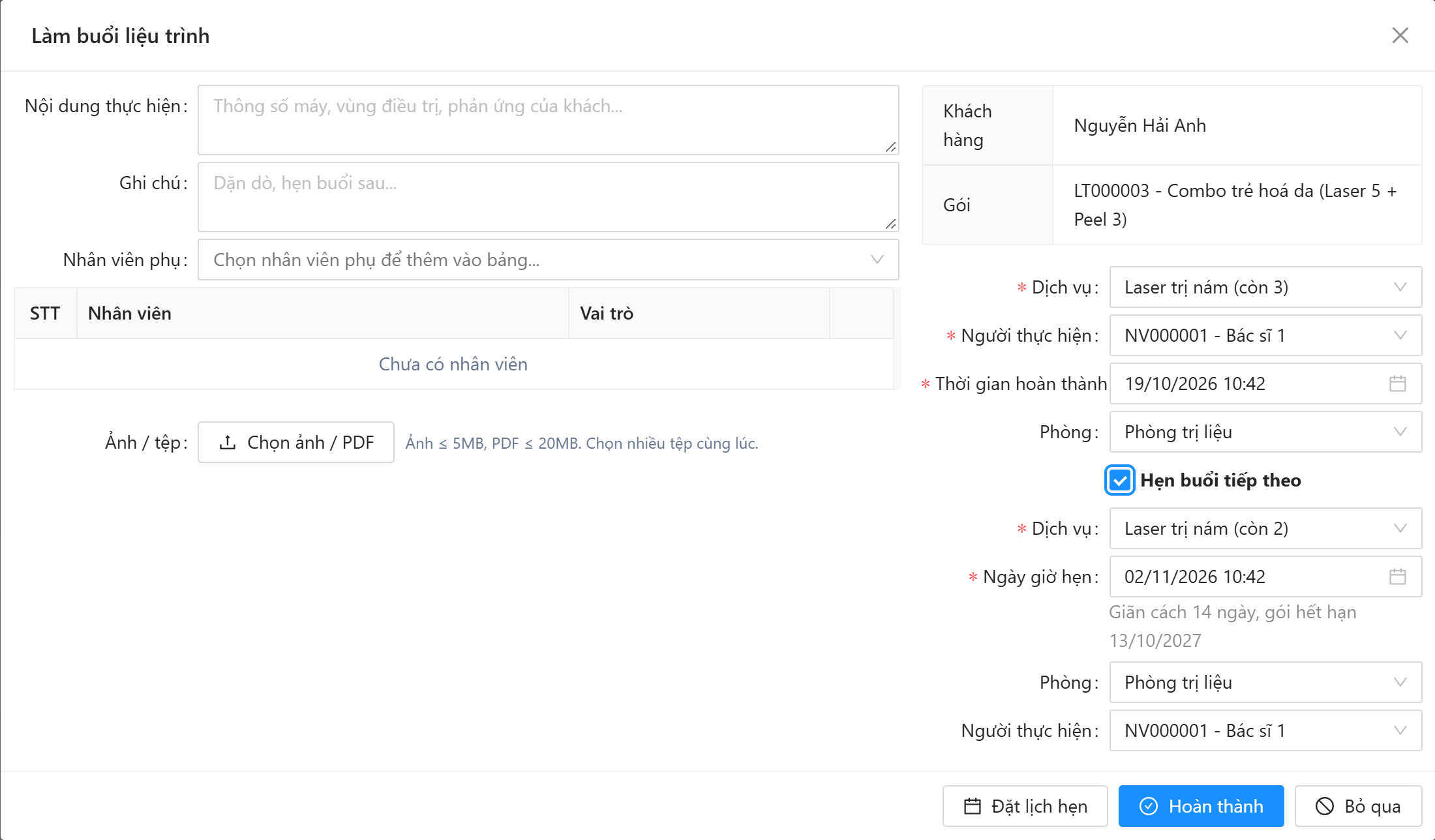Open the Phòng dropdown above the checkbox
The width and height of the screenshot is (1435, 840).
click(x=1265, y=432)
